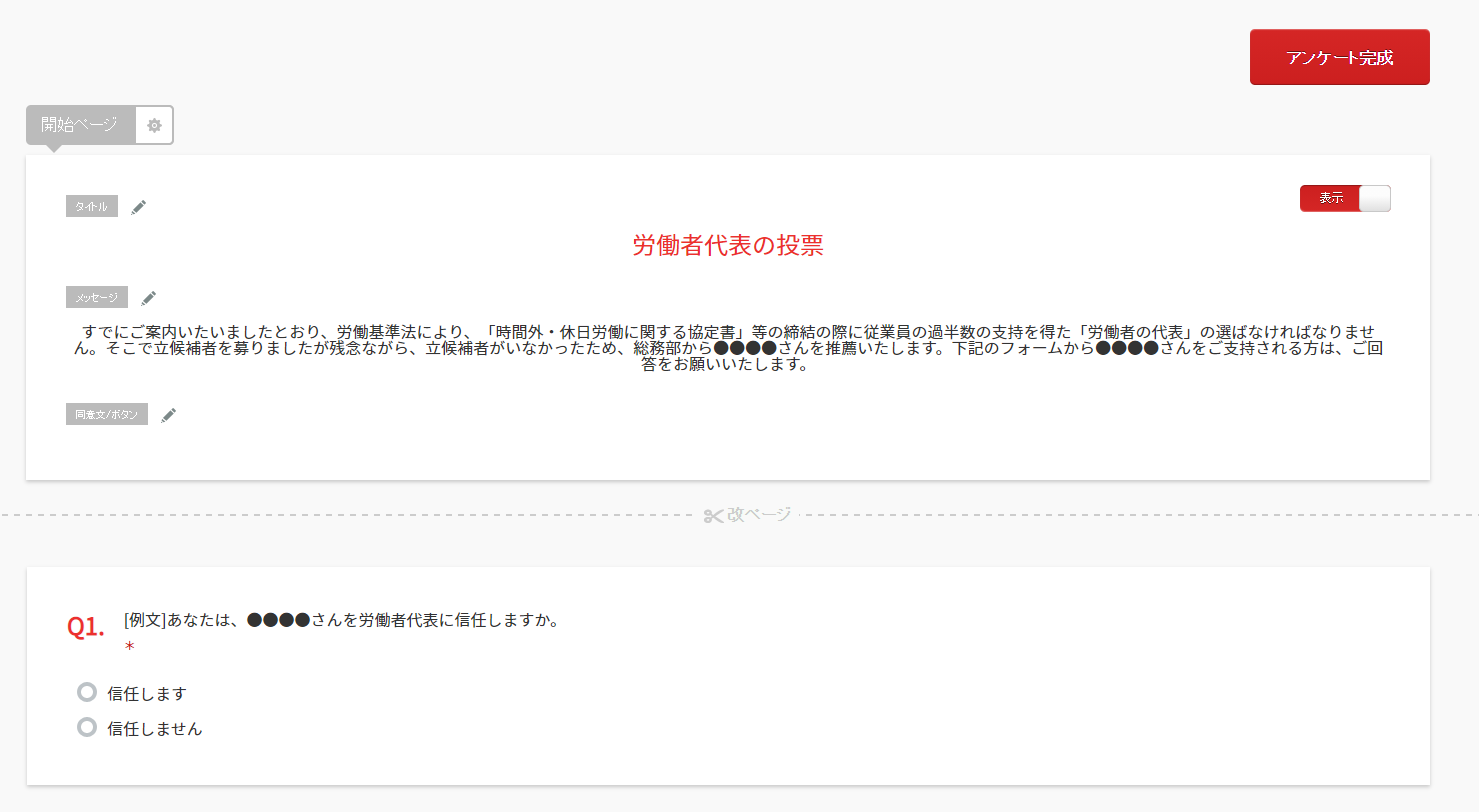Select the 信任します radio option
This screenshot has width=1479, height=812.
pyautogui.click(x=87, y=692)
